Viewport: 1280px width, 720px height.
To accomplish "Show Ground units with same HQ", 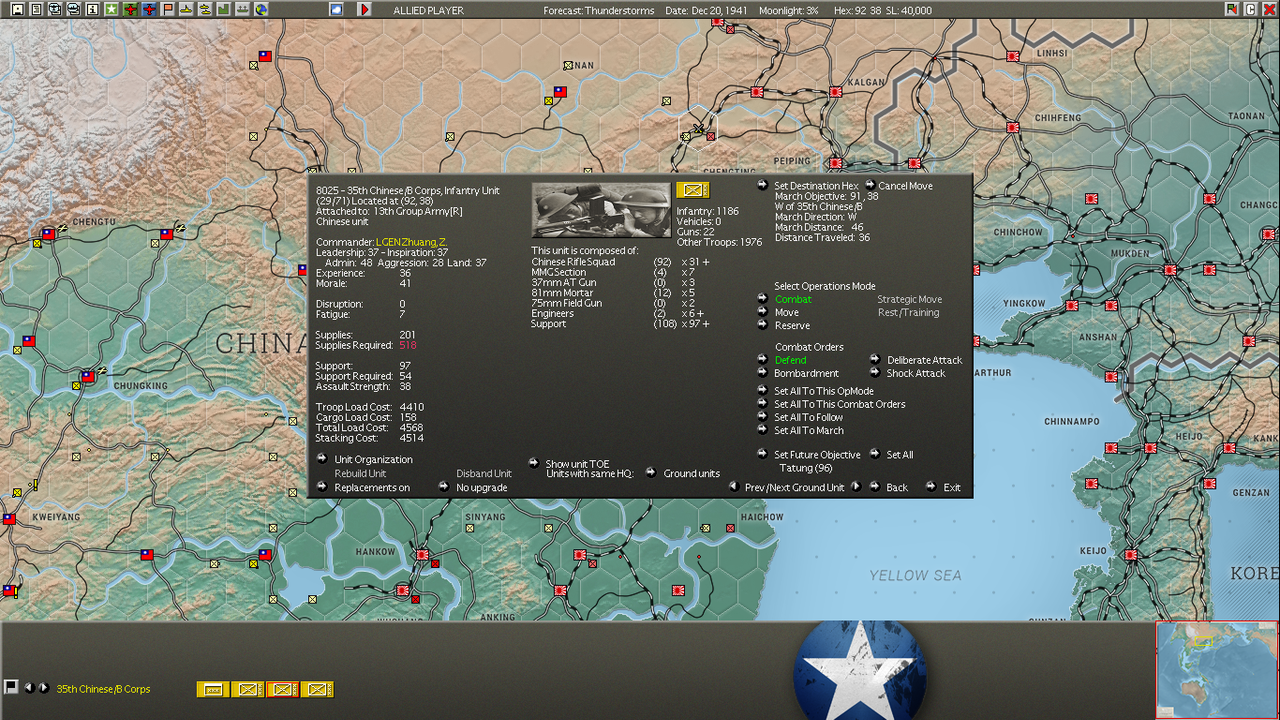I will (692, 474).
